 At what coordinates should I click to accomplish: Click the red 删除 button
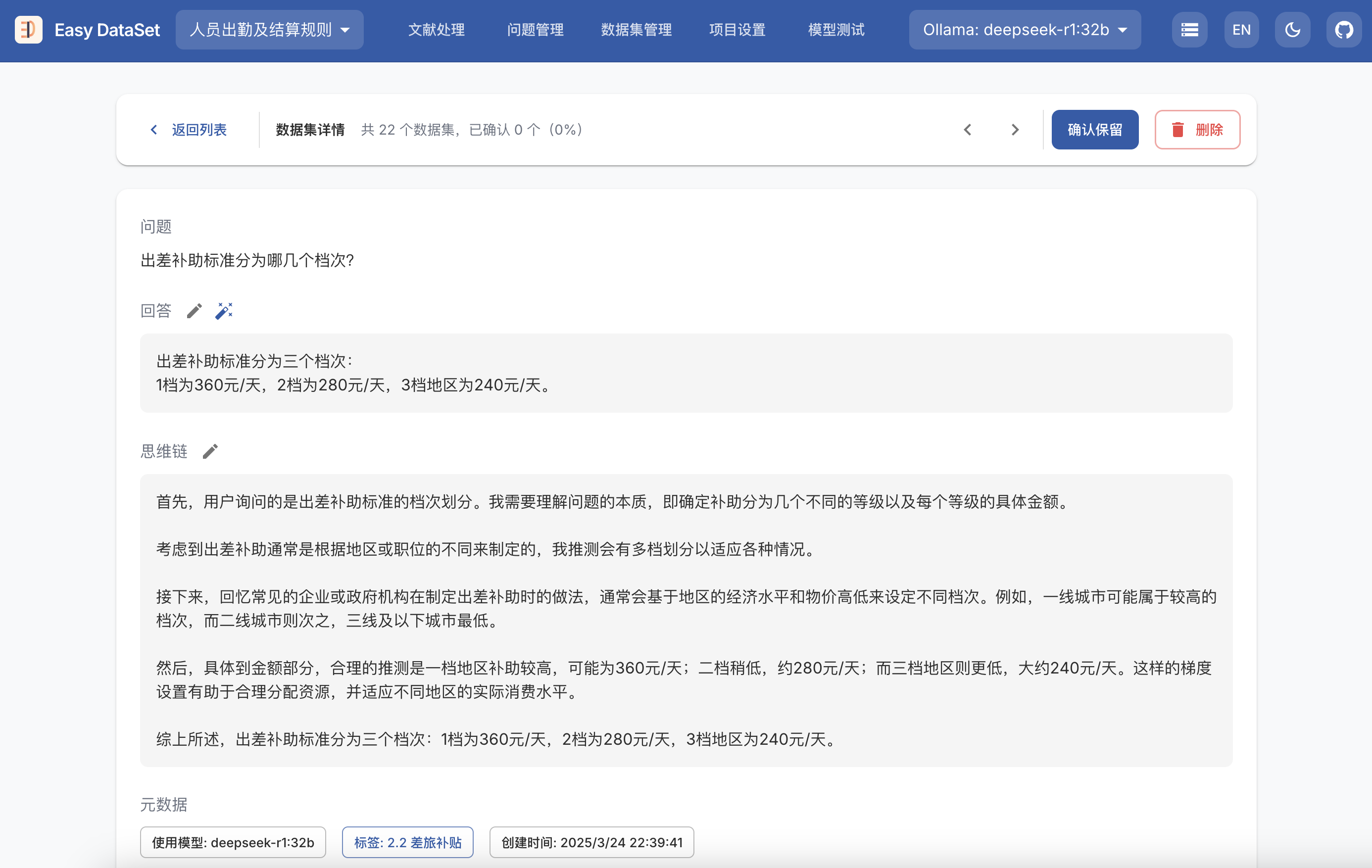tap(1197, 130)
